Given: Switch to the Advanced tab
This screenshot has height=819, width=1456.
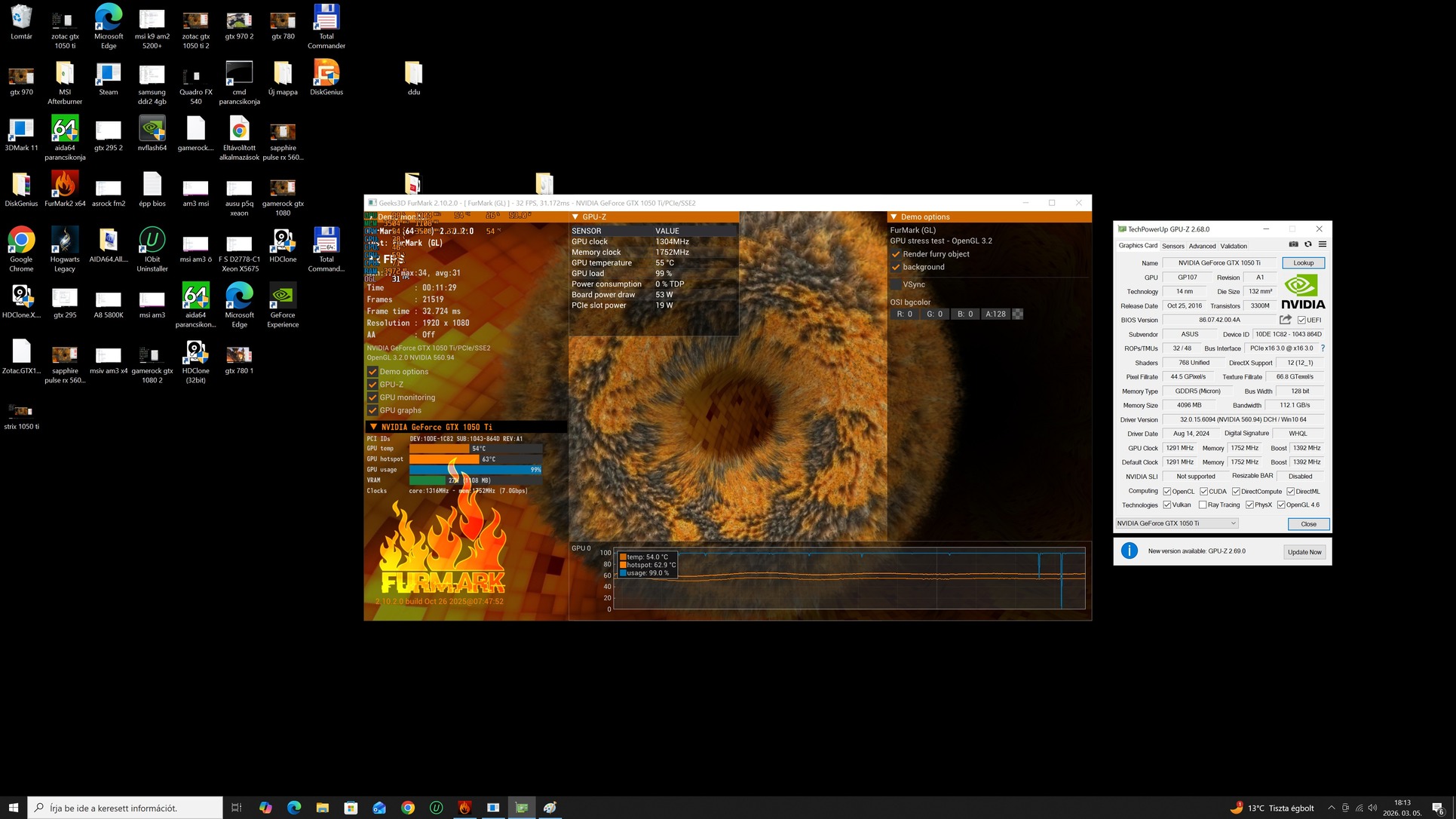Looking at the screenshot, I should [1202, 246].
